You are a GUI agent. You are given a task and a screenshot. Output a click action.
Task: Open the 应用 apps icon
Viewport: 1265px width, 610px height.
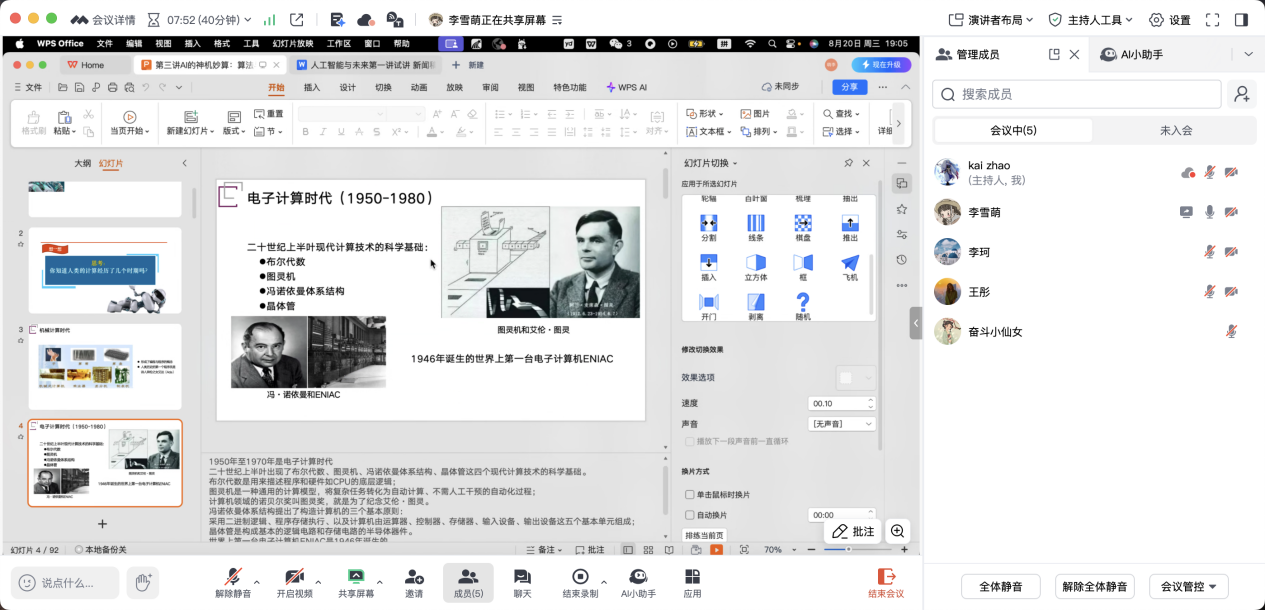point(692,577)
